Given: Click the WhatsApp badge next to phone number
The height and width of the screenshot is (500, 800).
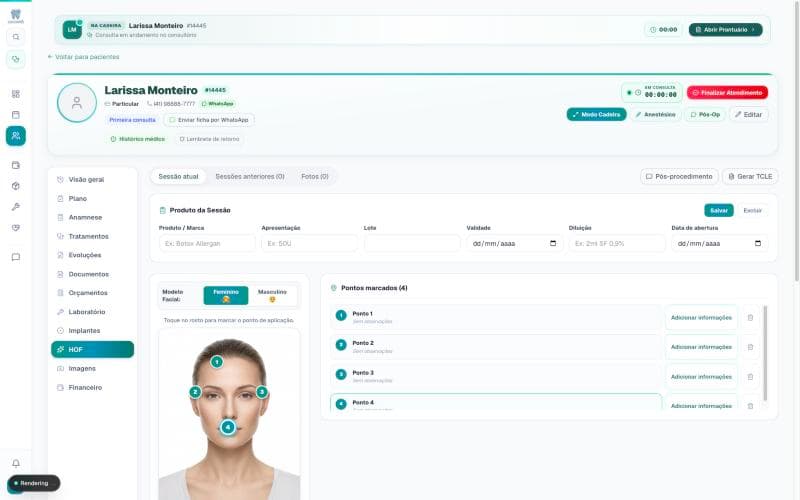Looking at the screenshot, I should [x=218, y=104].
